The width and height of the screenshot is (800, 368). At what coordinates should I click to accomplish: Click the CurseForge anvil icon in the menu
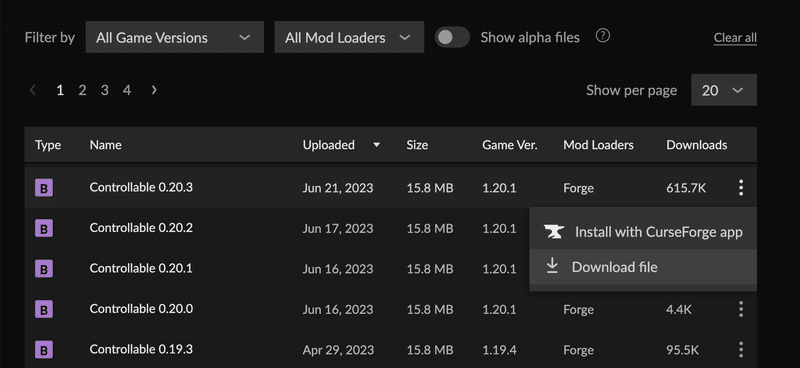(x=554, y=232)
